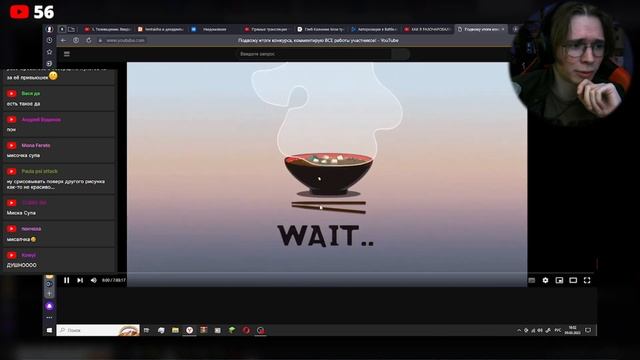Open the sidebar icon below the star
This screenshot has height=360, width=640.
(x=49, y=63)
